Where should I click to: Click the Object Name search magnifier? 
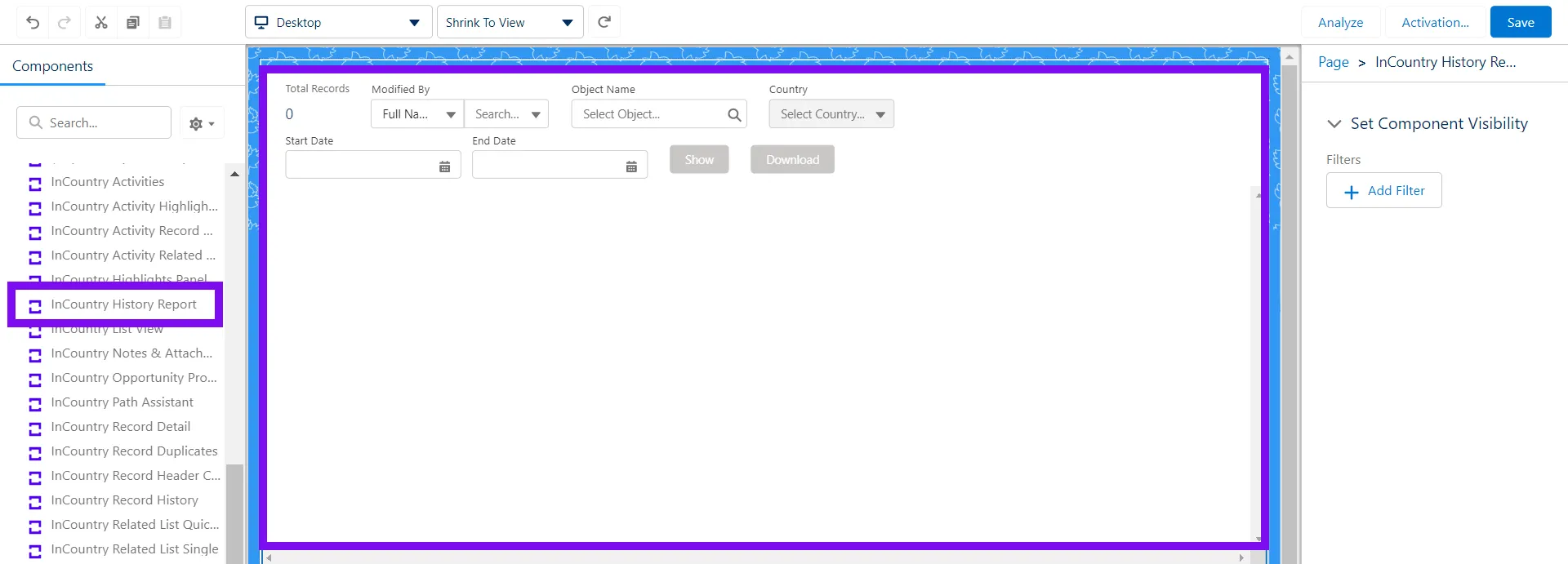click(734, 115)
